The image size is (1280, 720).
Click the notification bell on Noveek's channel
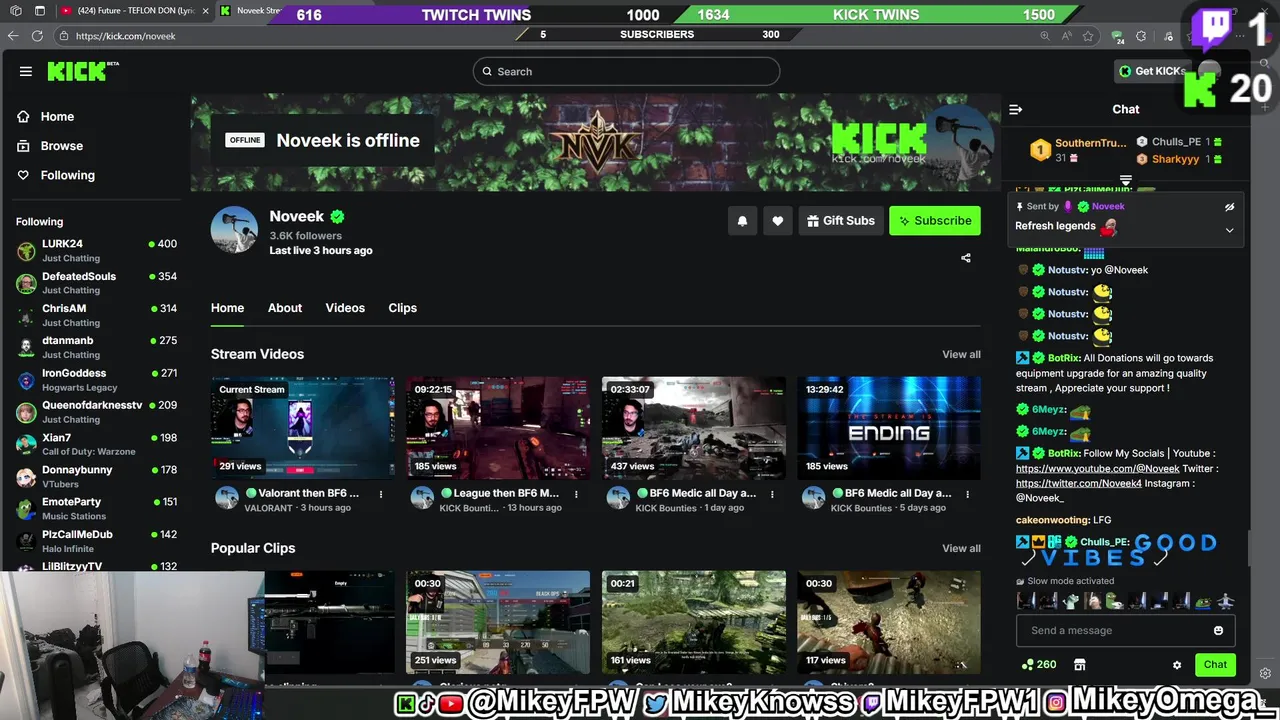(742, 221)
